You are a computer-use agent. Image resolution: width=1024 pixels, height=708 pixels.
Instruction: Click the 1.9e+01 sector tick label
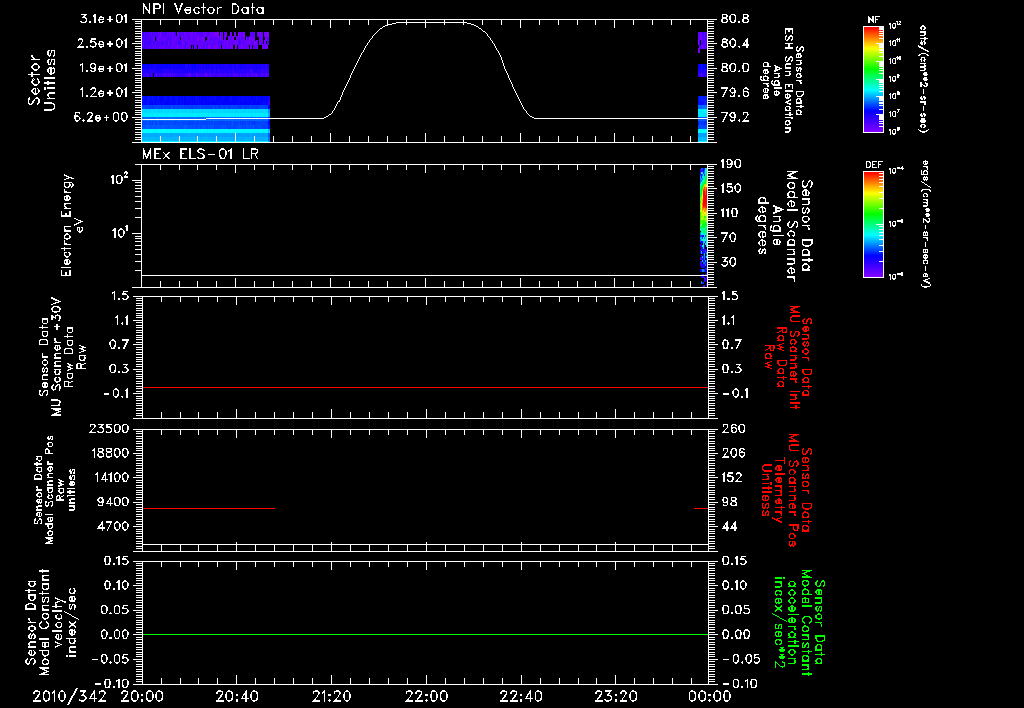(104, 68)
